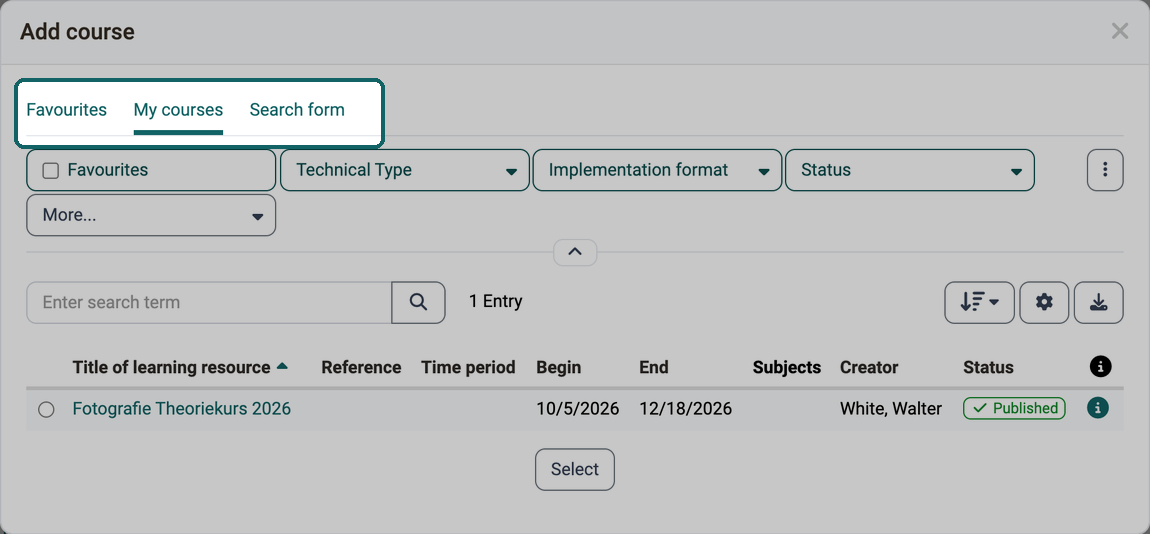The image size is (1150, 534).
Task: Click the end date 12/18/2026
Action: pos(685,409)
